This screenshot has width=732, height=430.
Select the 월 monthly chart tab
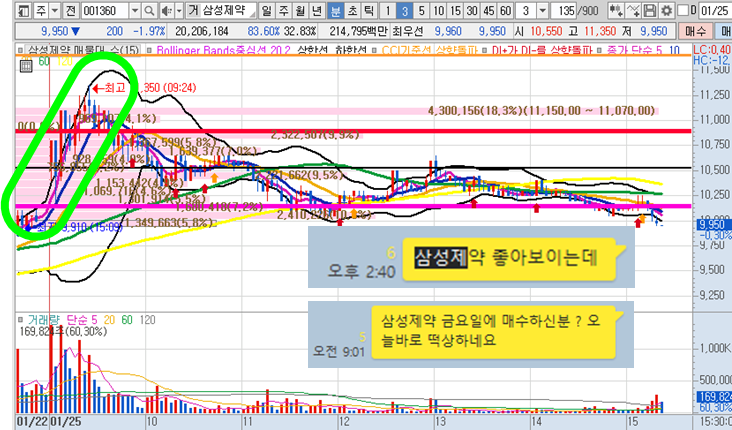click(x=300, y=10)
